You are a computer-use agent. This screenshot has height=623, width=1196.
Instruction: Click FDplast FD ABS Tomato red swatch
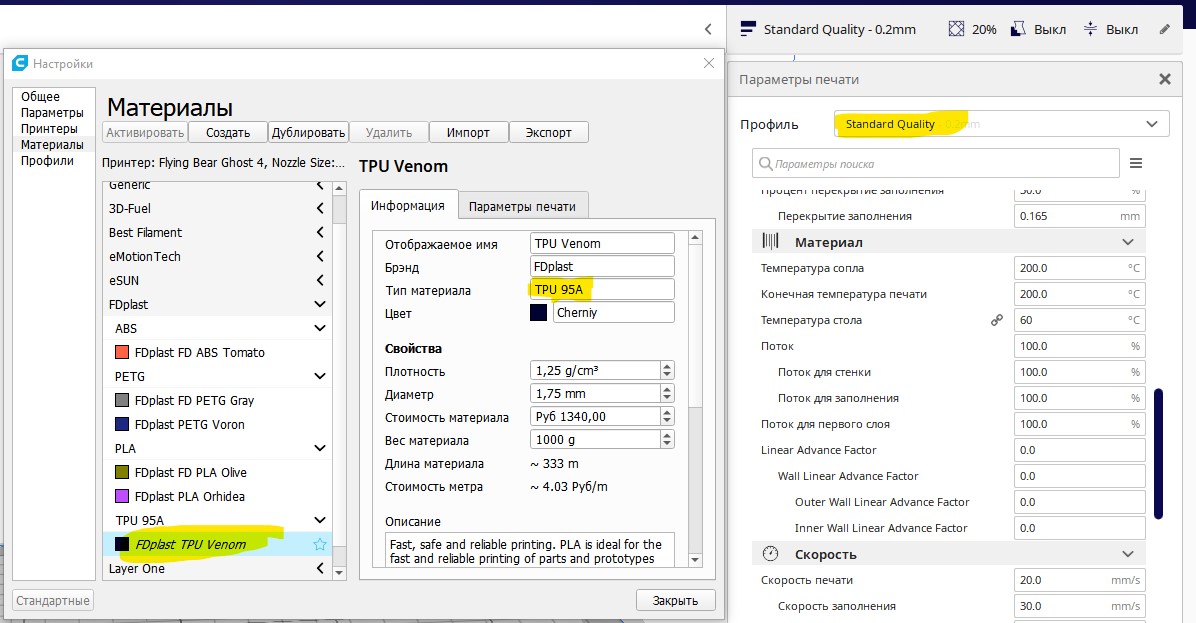click(121, 352)
